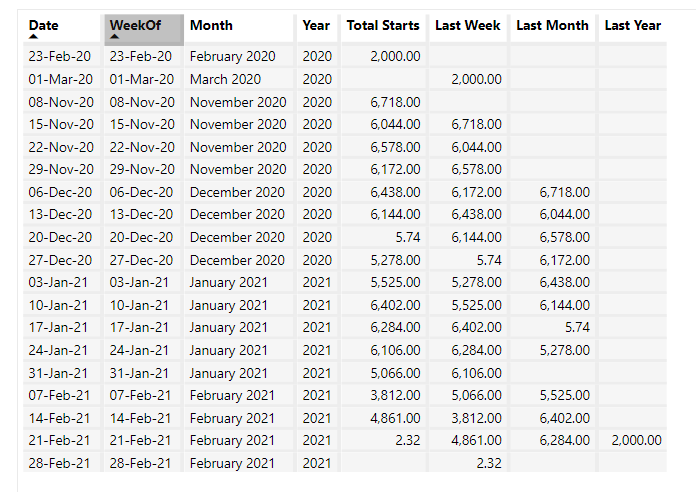This screenshot has width=696, height=492.
Task: Select Date cell 21-Feb-21
Action: point(59,440)
